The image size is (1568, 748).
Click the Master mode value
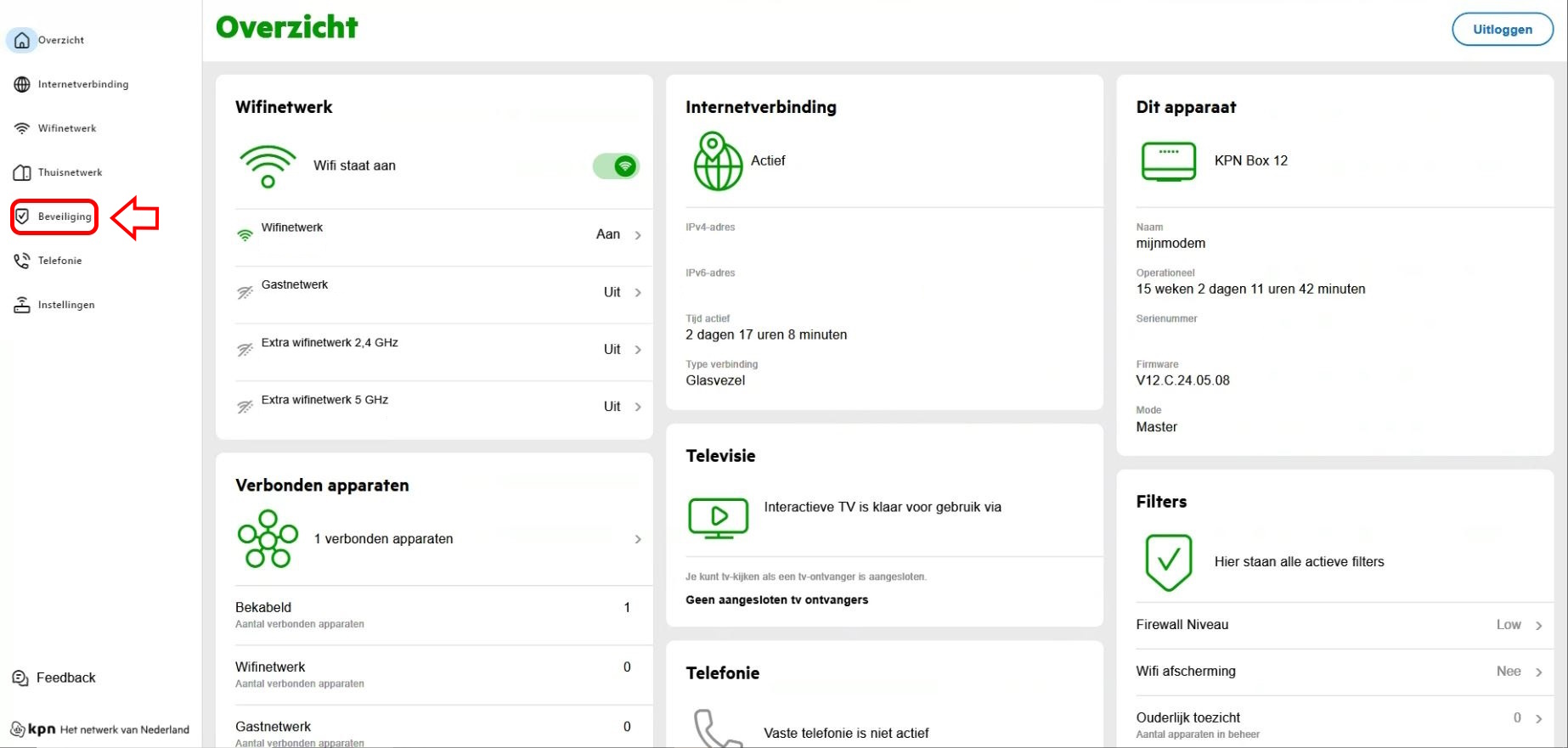click(x=1157, y=427)
